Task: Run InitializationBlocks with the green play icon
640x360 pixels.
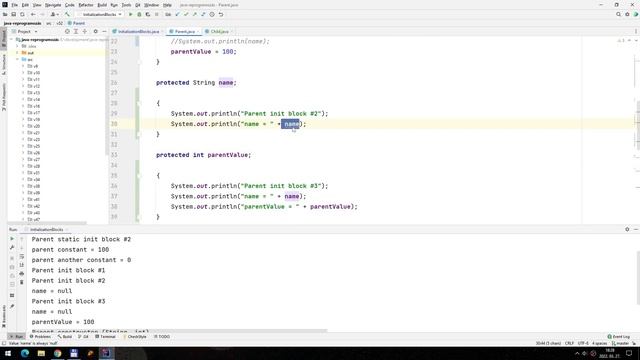Action: click(x=131, y=14)
